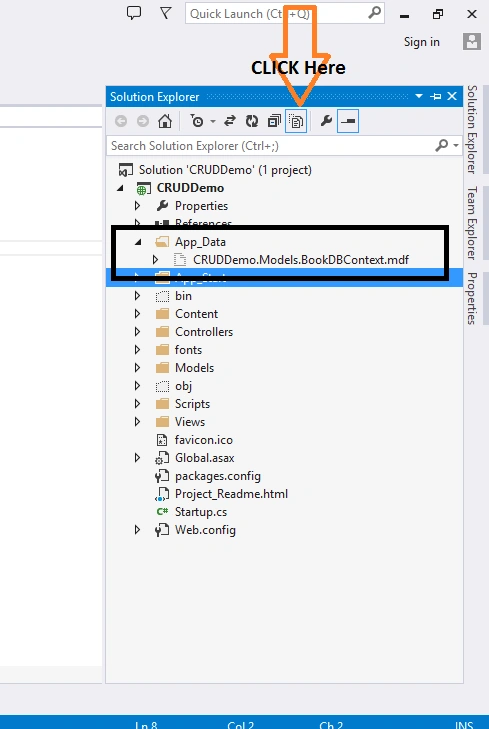Click the Forward navigation arrow in Solution Explorer

coord(143,121)
